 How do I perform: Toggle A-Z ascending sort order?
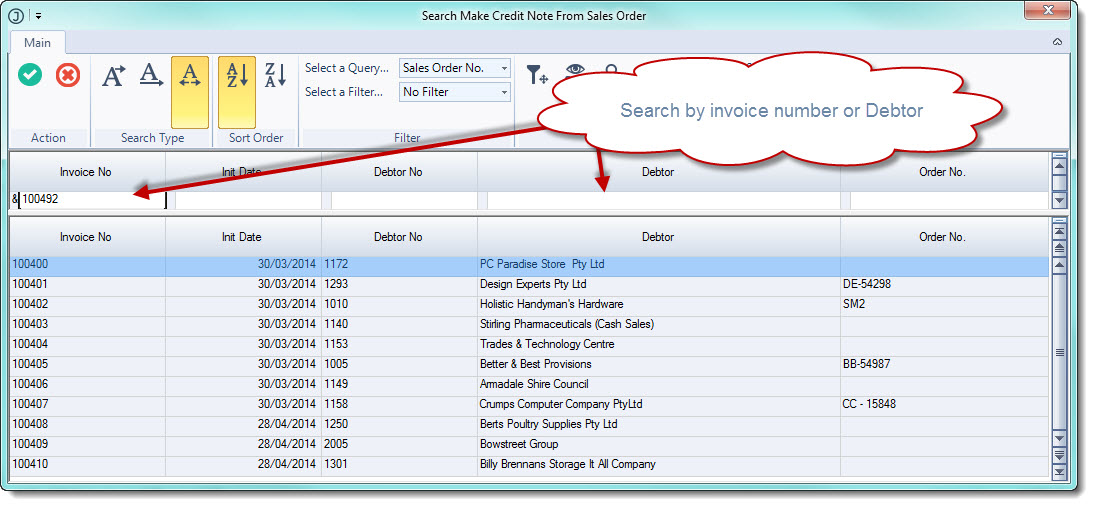click(237, 92)
